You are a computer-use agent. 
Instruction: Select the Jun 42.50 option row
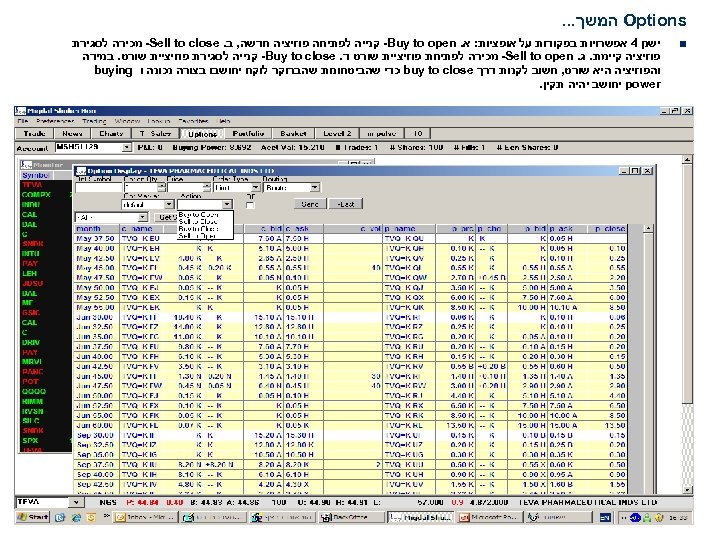[350, 366]
